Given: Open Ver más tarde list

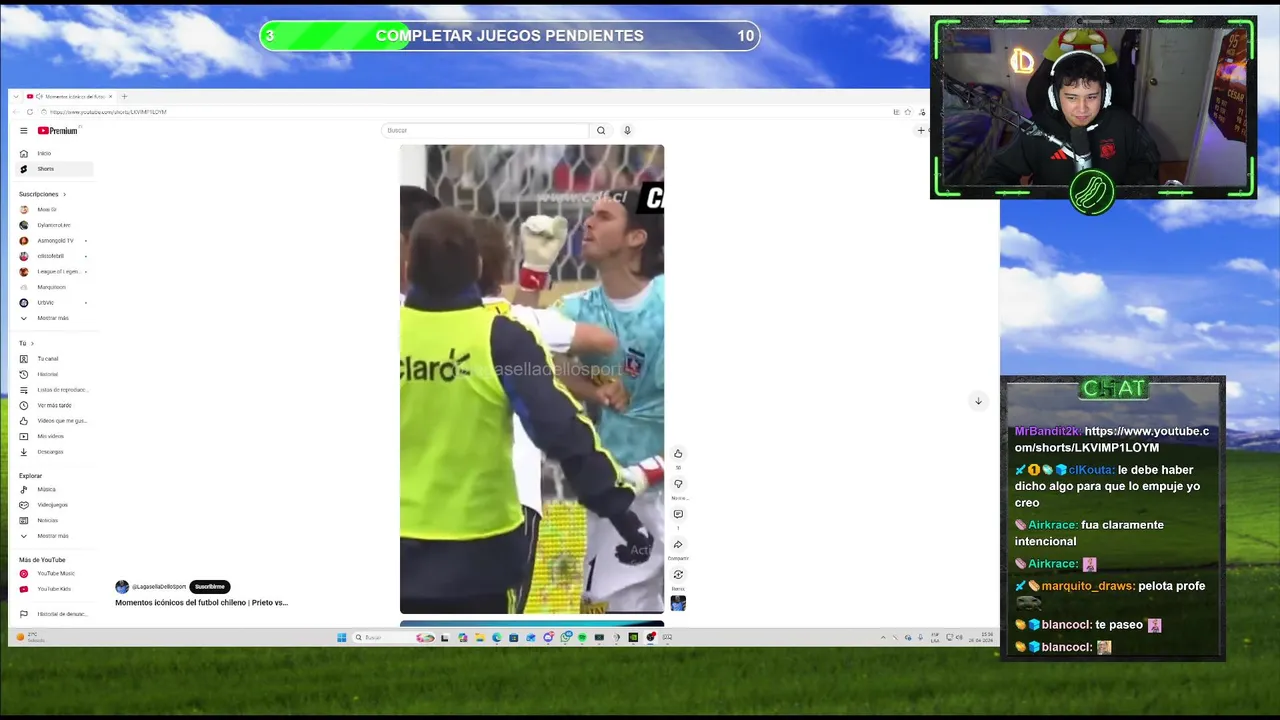Looking at the screenshot, I should pos(55,405).
